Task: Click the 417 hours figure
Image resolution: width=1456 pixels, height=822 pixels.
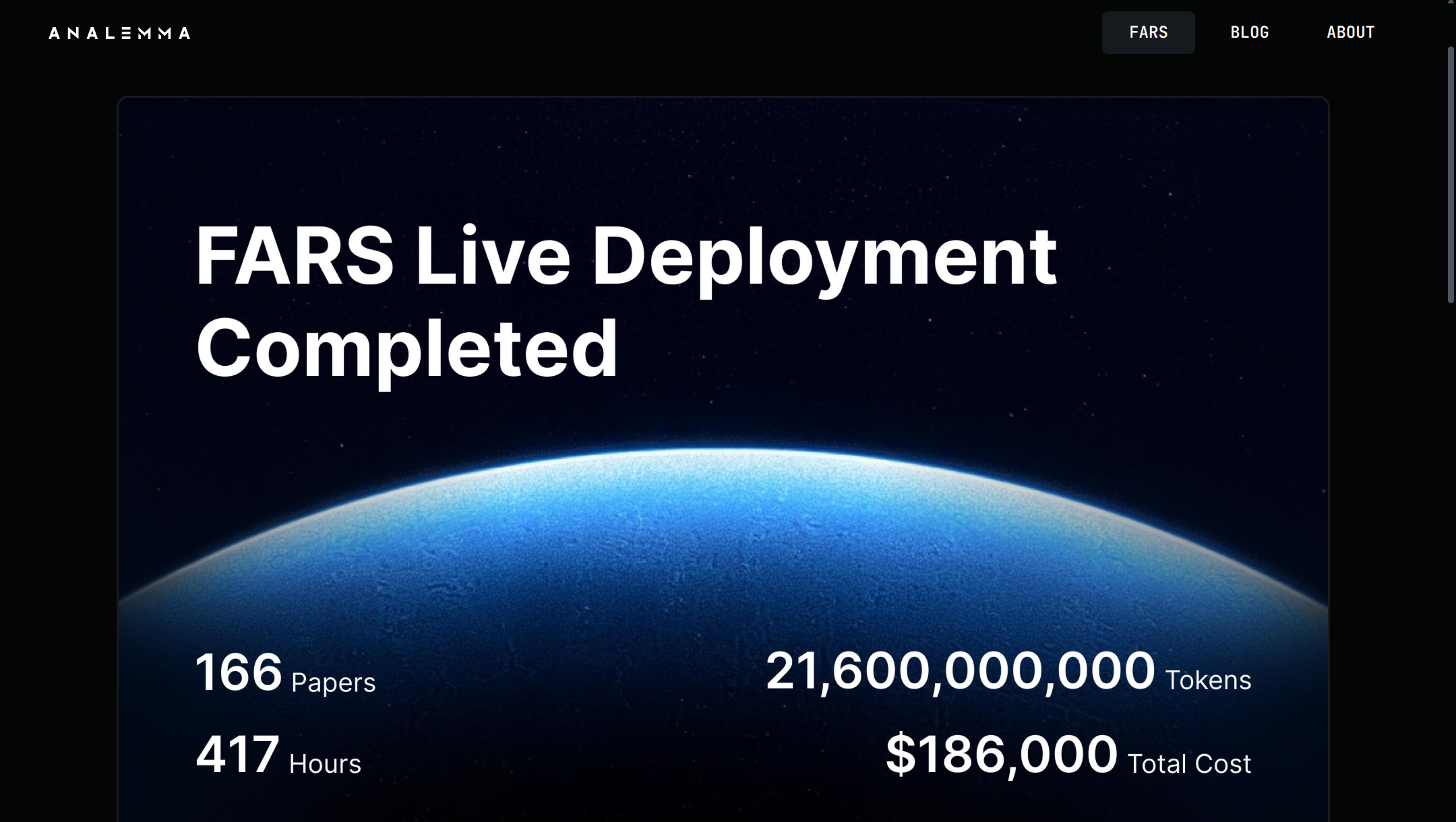Action: 237,755
